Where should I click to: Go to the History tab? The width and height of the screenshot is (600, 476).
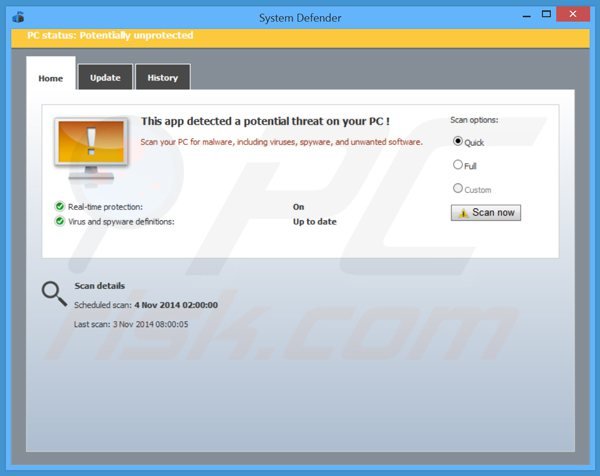(x=162, y=78)
